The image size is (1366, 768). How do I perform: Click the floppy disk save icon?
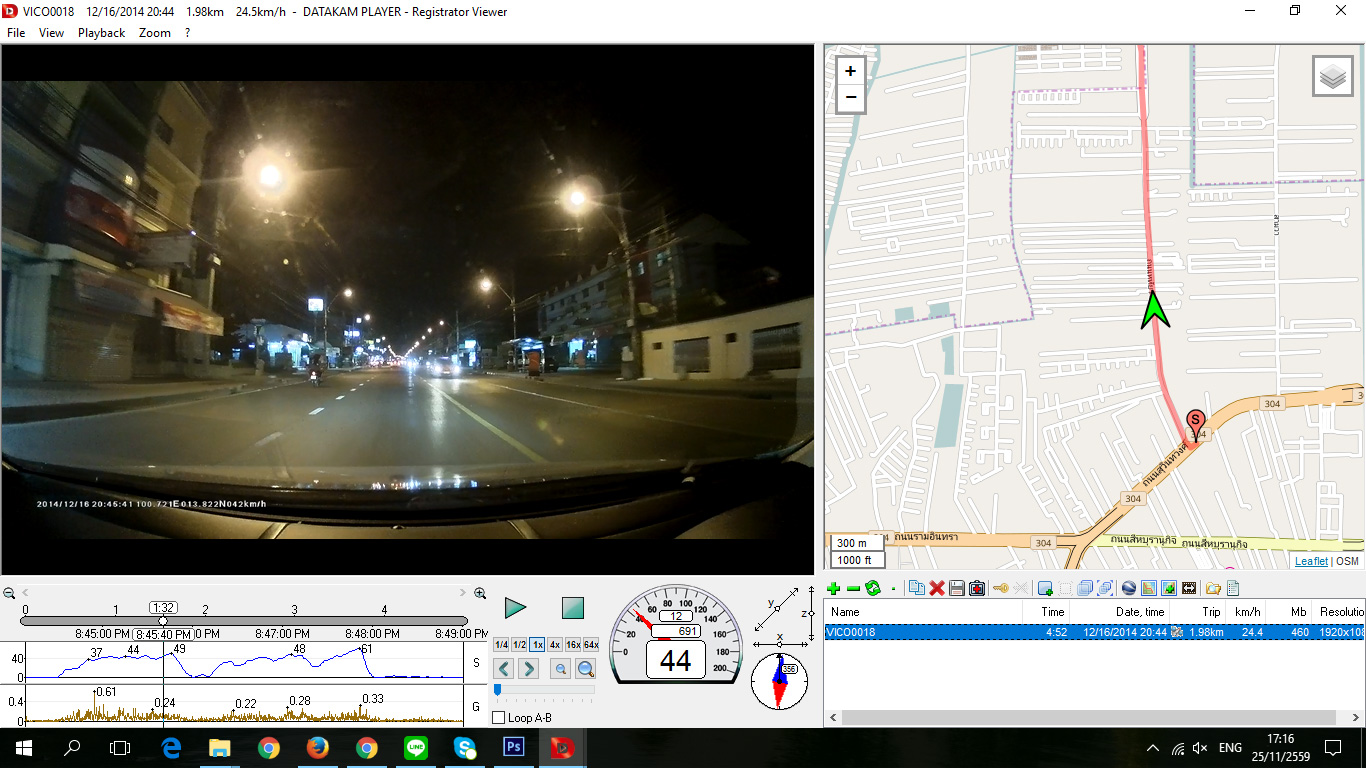[957, 588]
